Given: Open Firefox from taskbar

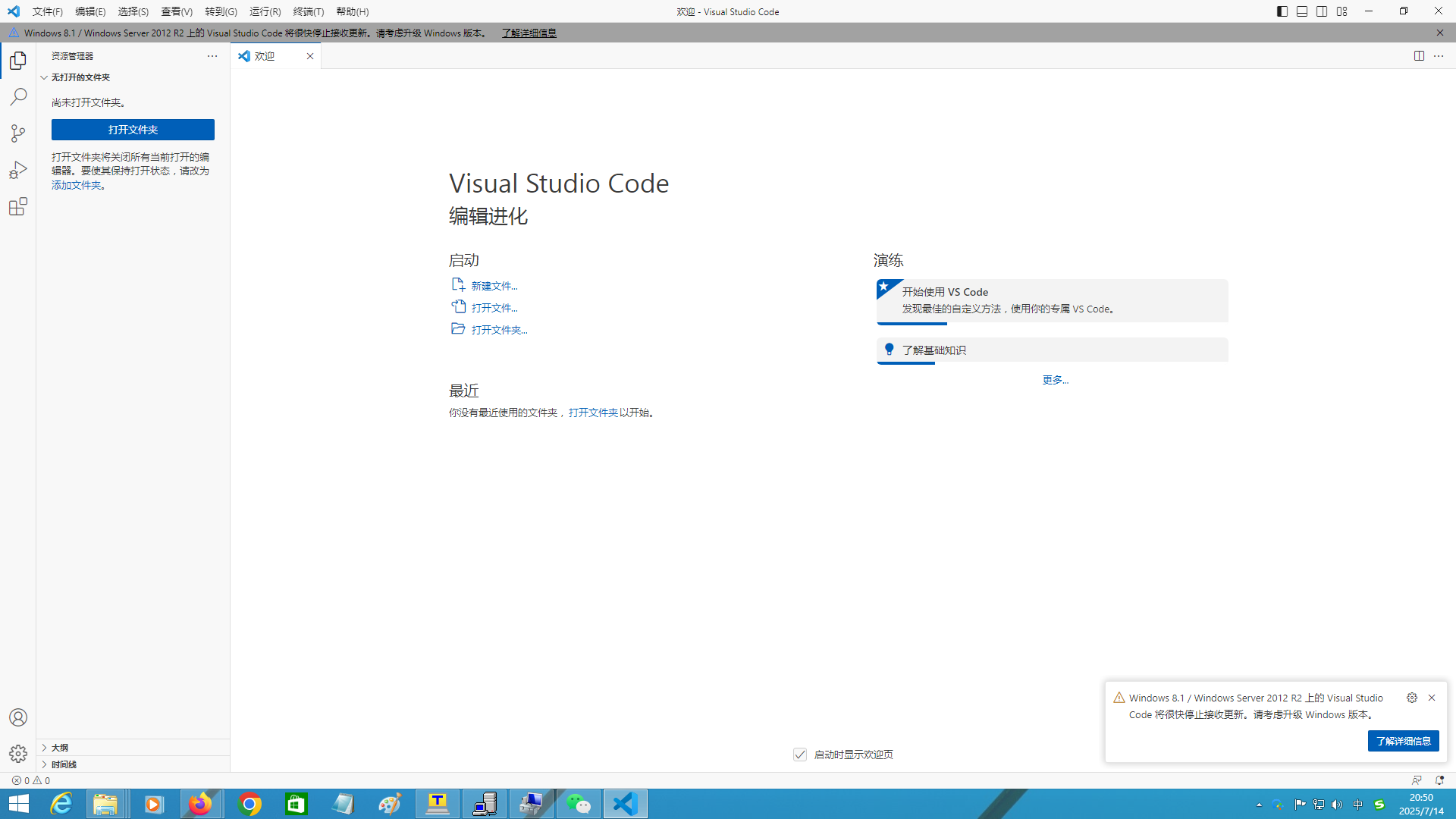Looking at the screenshot, I should 201,804.
